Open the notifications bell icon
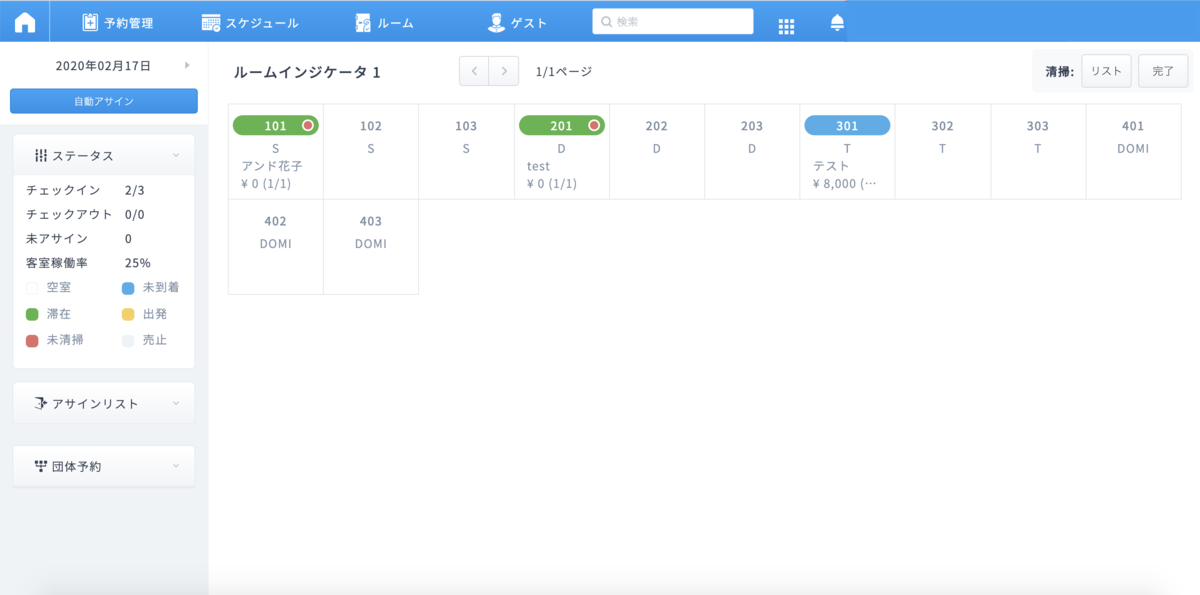This screenshot has width=1200, height=595. [837, 23]
